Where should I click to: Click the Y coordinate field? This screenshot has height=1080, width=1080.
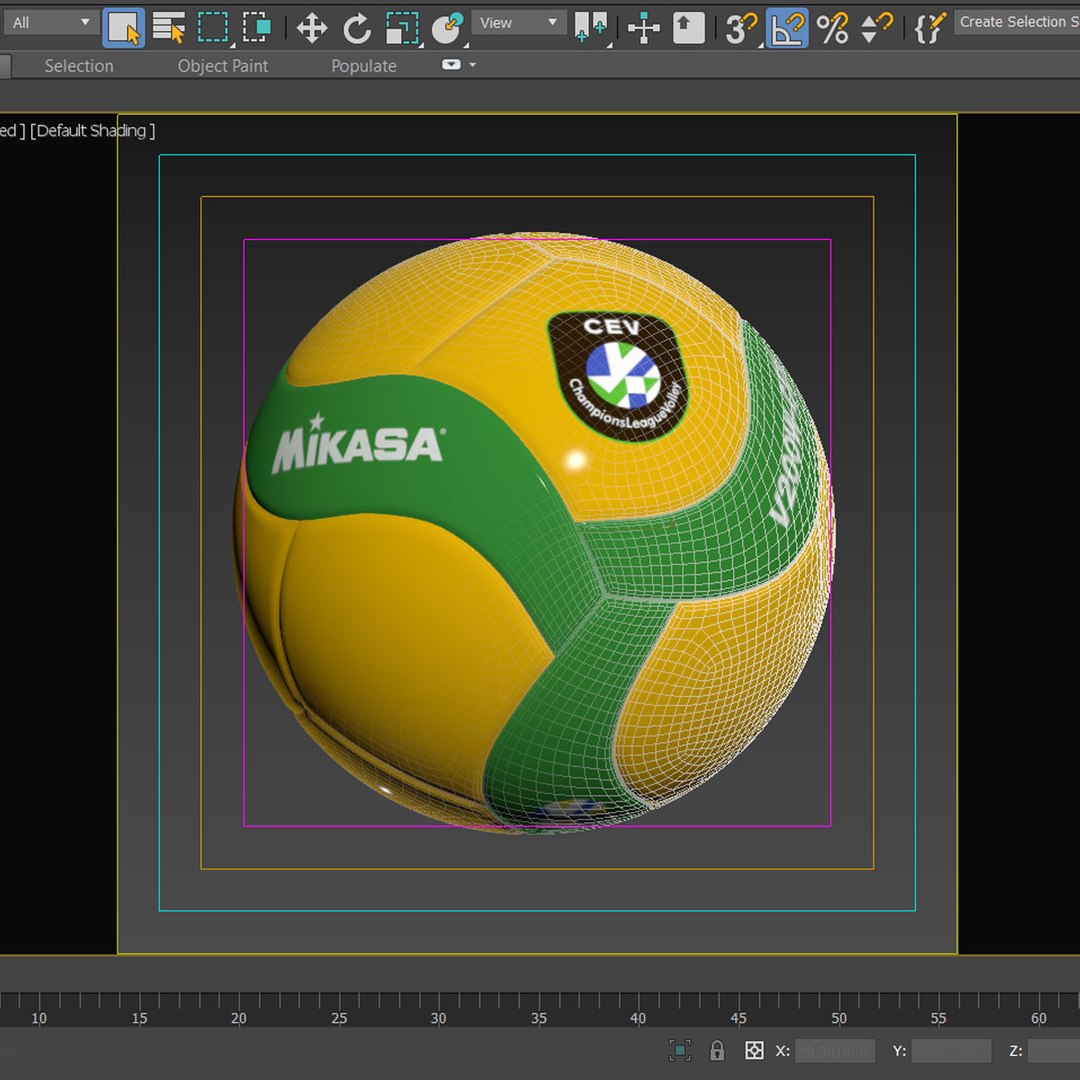click(951, 1051)
